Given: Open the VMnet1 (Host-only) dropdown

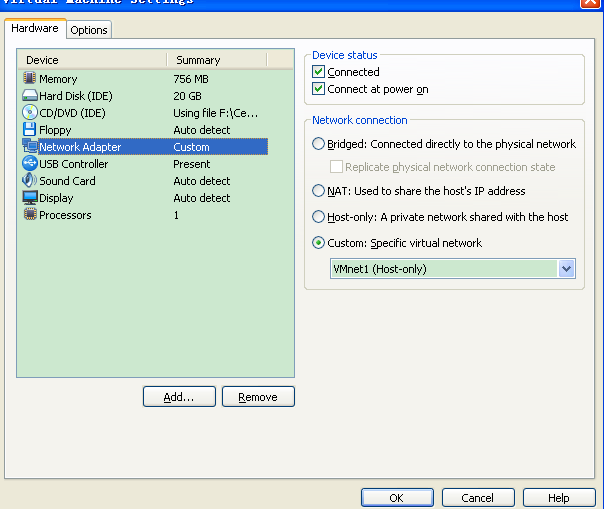Looking at the screenshot, I should [x=566, y=269].
